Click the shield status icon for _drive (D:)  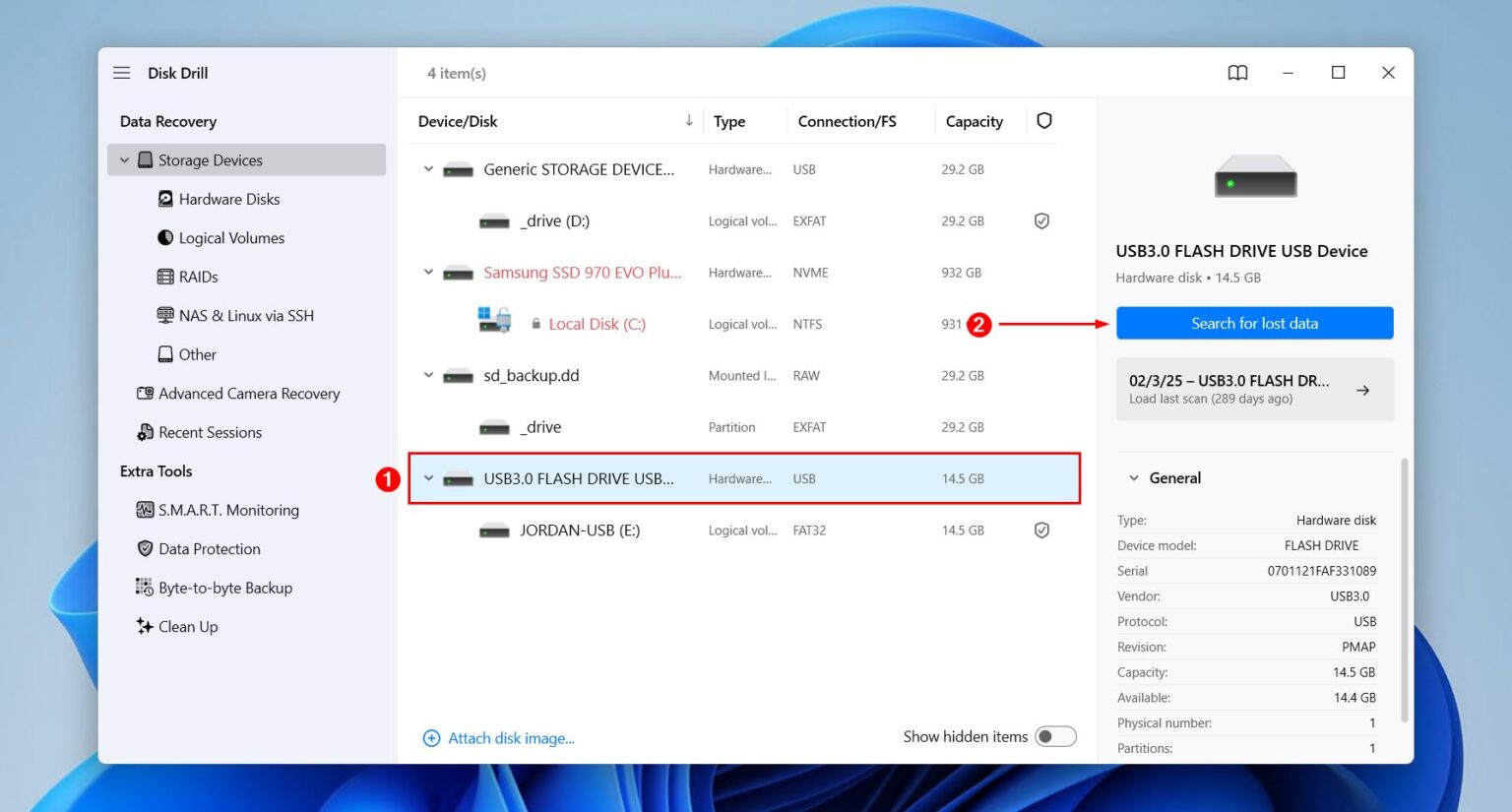1040,220
